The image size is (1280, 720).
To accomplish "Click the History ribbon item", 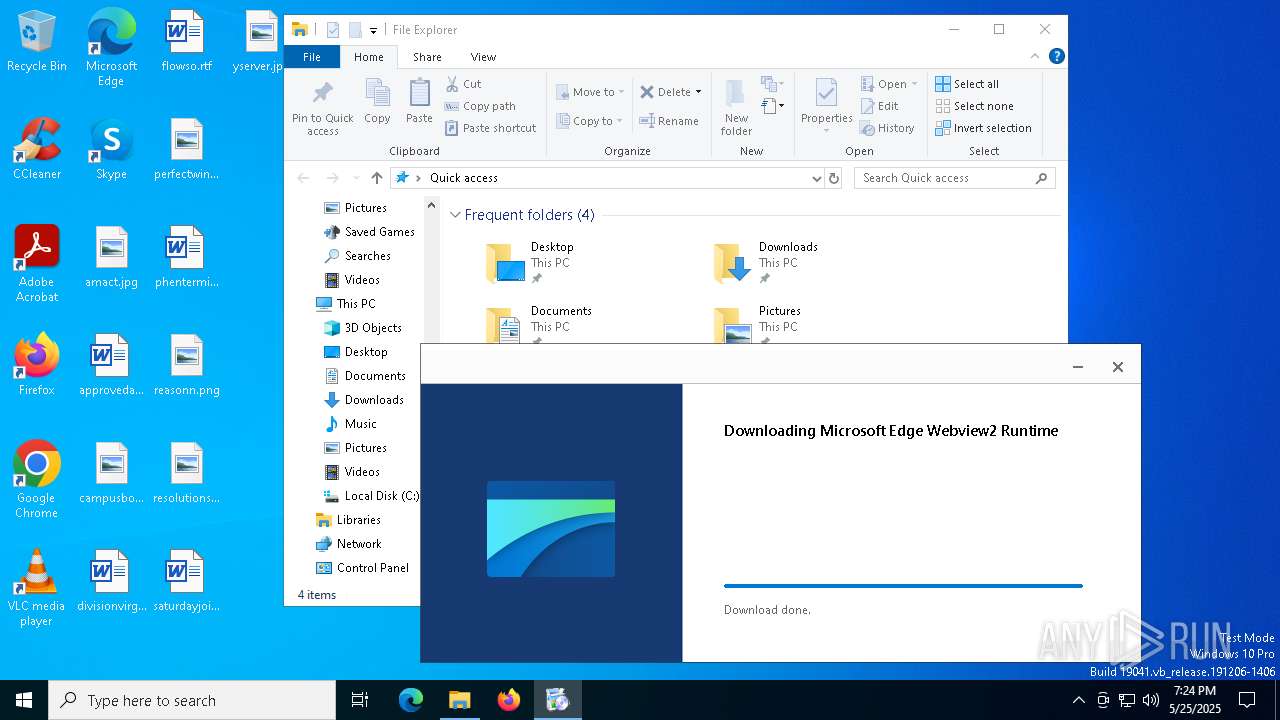I will coord(887,128).
